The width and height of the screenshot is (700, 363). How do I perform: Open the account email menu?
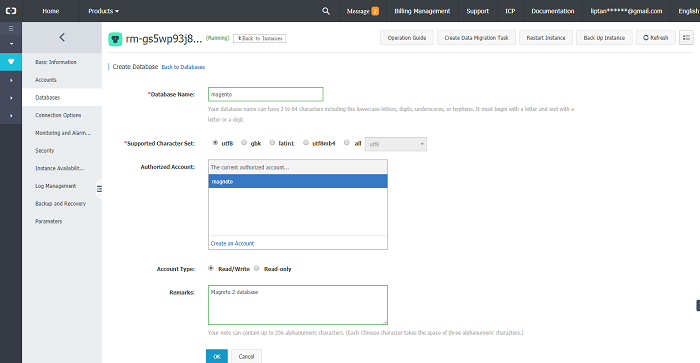[x=626, y=11]
